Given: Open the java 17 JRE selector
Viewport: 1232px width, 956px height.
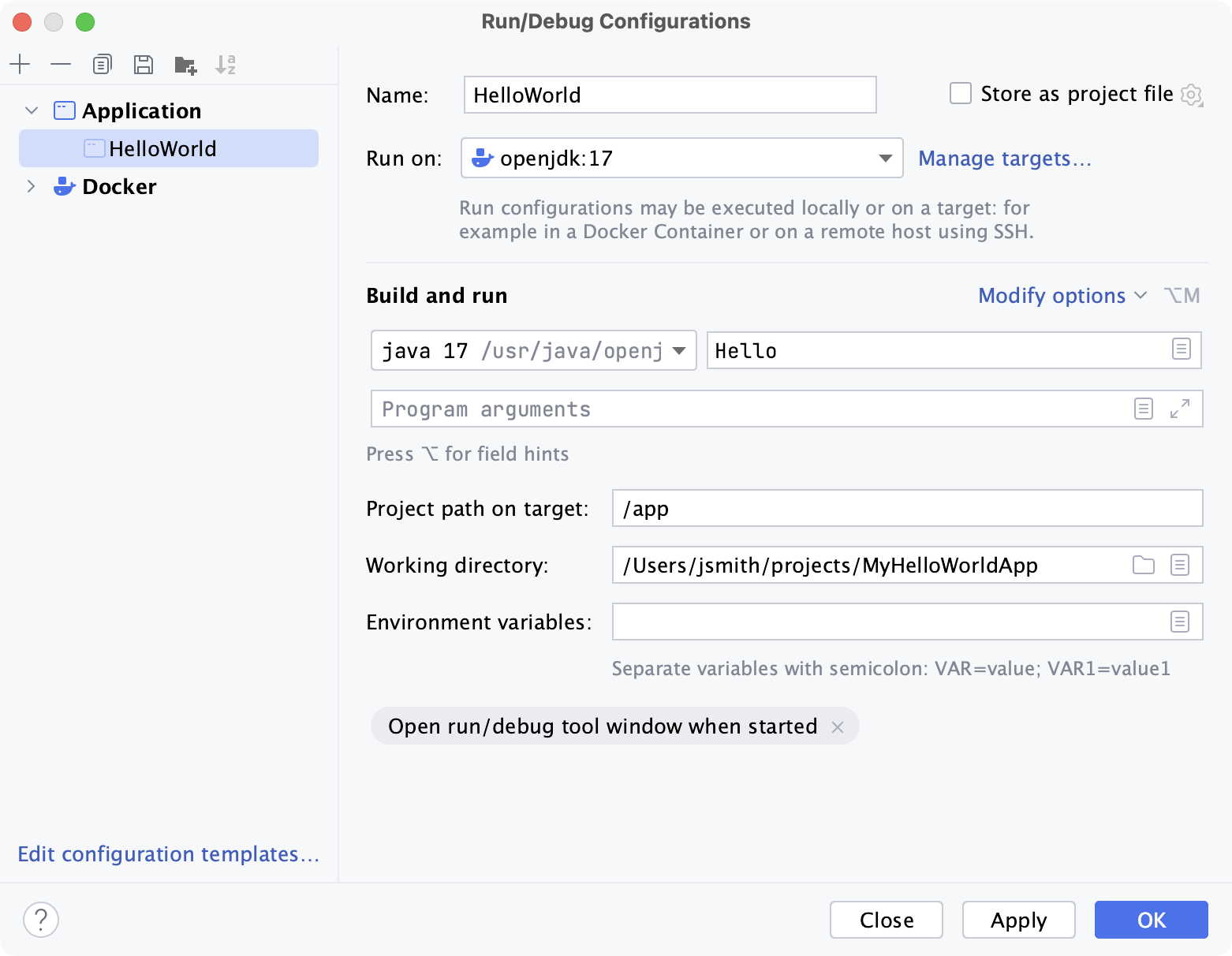Looking at the screenshot, I should [678, 350].
